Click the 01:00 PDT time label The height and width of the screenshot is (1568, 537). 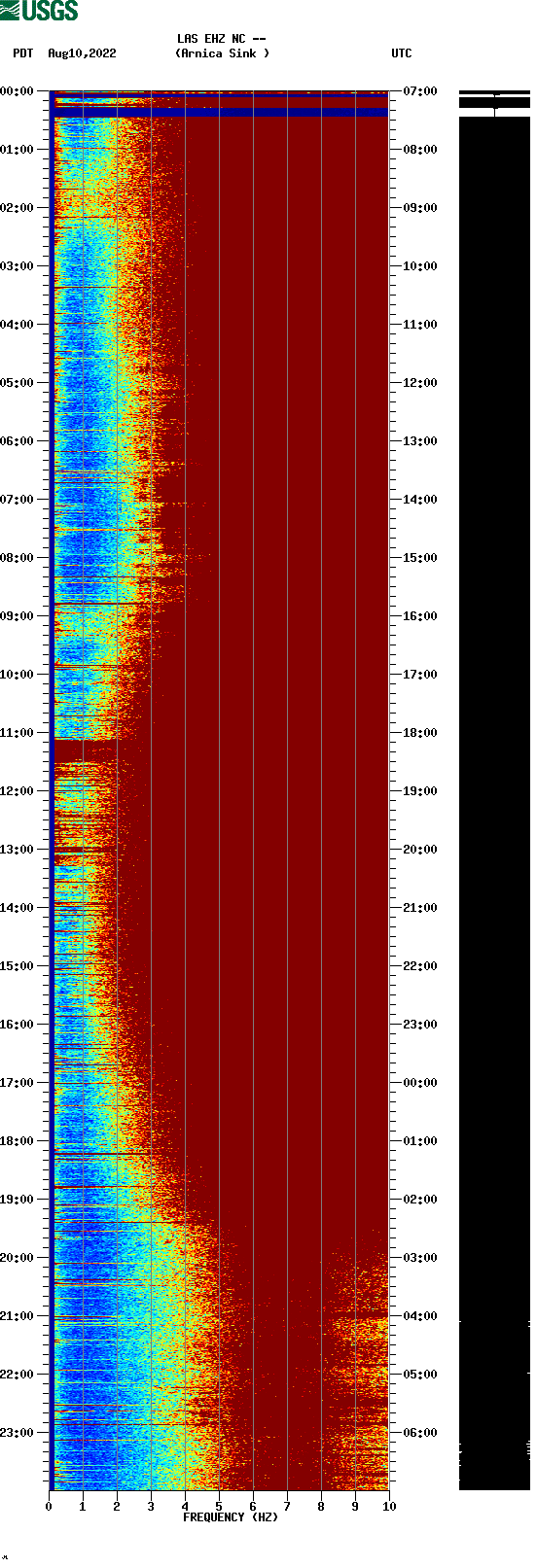(18, 150)
